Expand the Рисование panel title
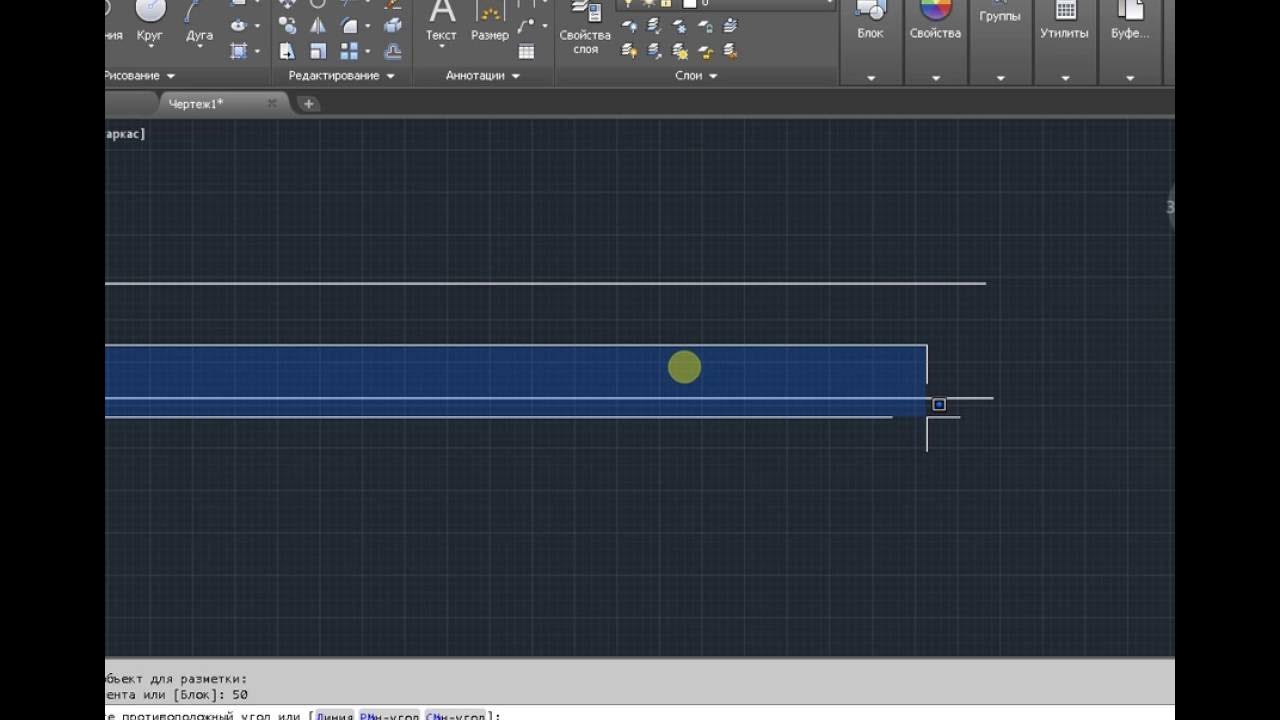The image size is (1280, 720). click(x=140, y=76)
